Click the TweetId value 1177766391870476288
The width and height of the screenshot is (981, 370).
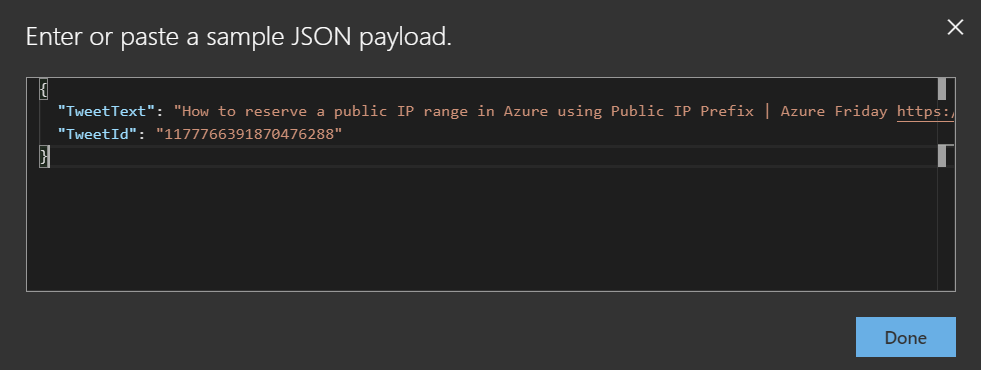pyautogui.click(x=249, y=134)
